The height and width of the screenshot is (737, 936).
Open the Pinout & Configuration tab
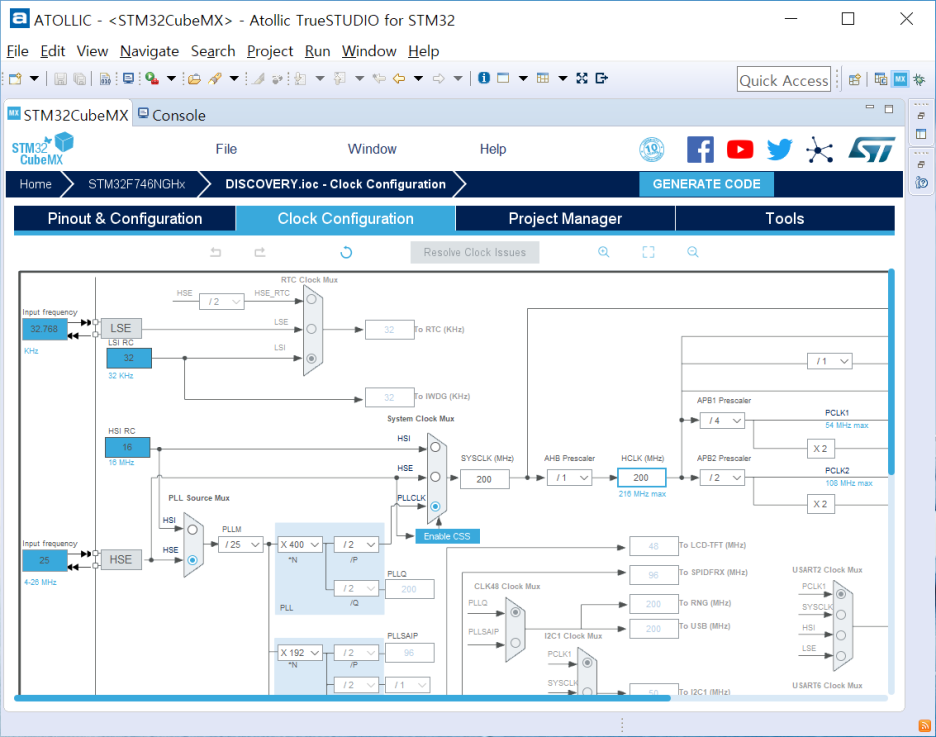pos(125,218)
